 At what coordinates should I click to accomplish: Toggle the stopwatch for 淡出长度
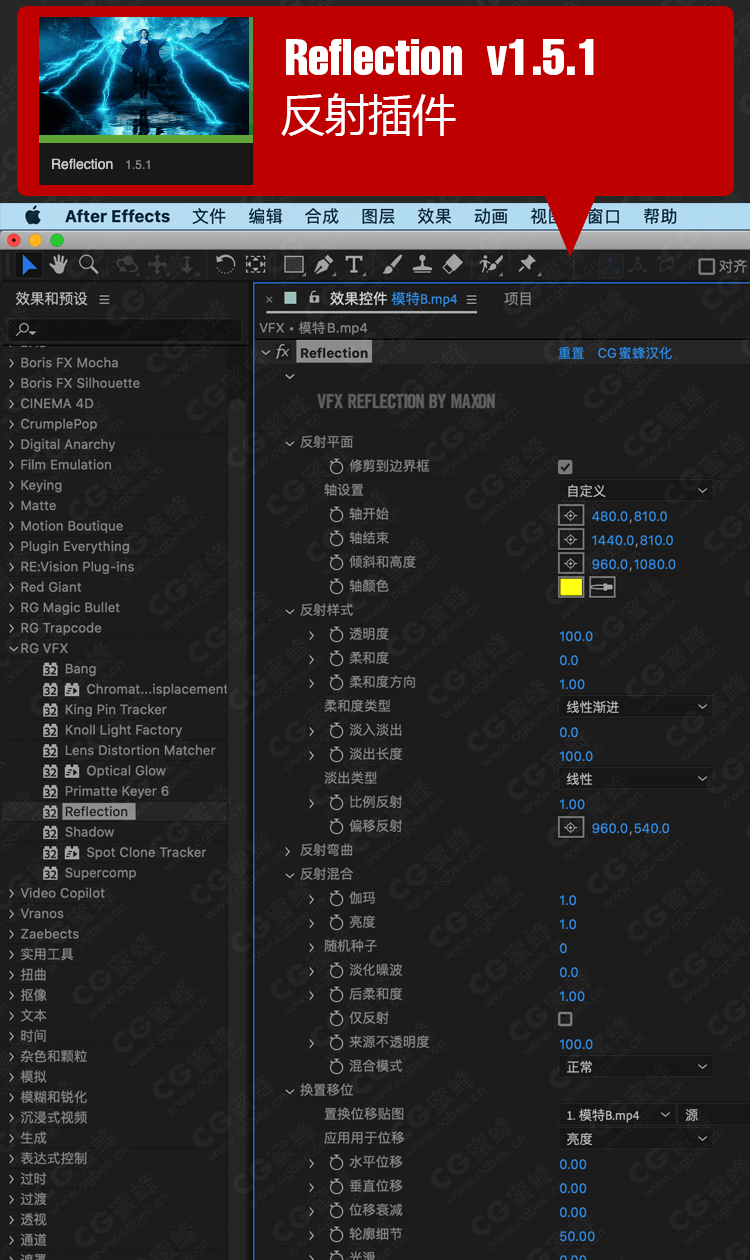(x=337, y=755)
